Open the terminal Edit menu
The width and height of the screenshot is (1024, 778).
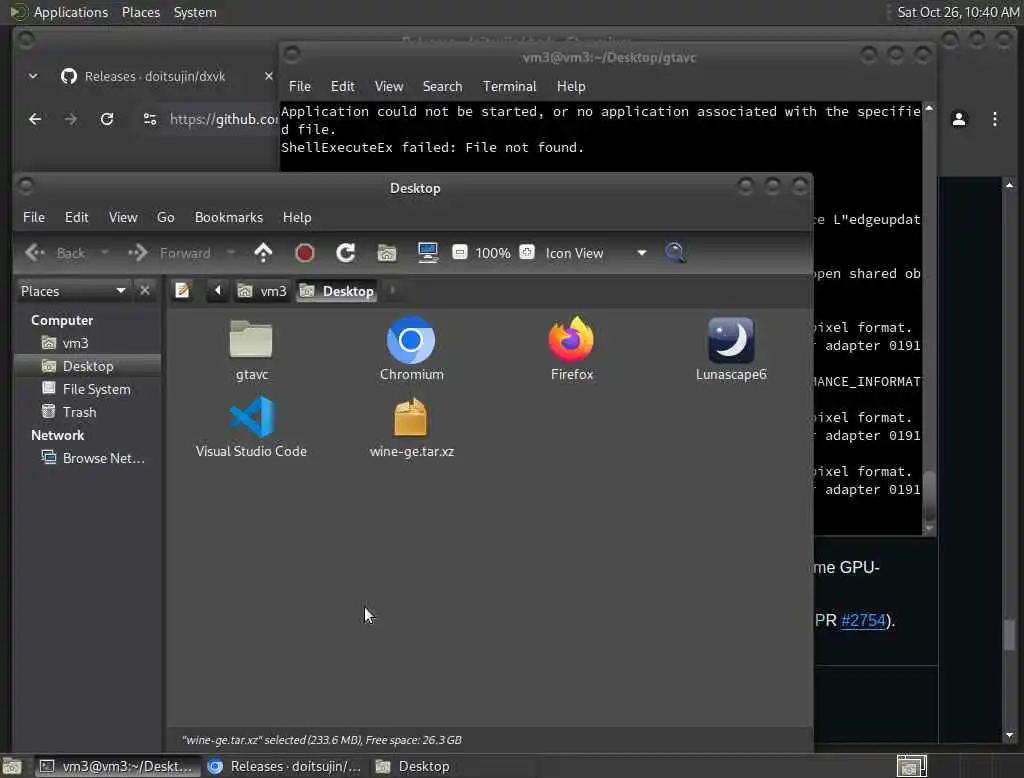click(342, 86)
